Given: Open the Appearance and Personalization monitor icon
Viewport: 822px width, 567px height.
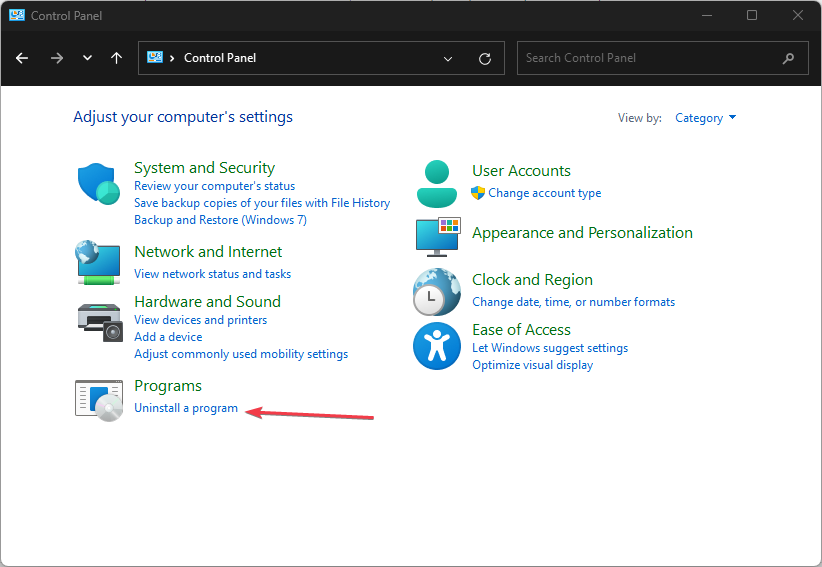Looking at the screenshot, I should click(438, 237).
